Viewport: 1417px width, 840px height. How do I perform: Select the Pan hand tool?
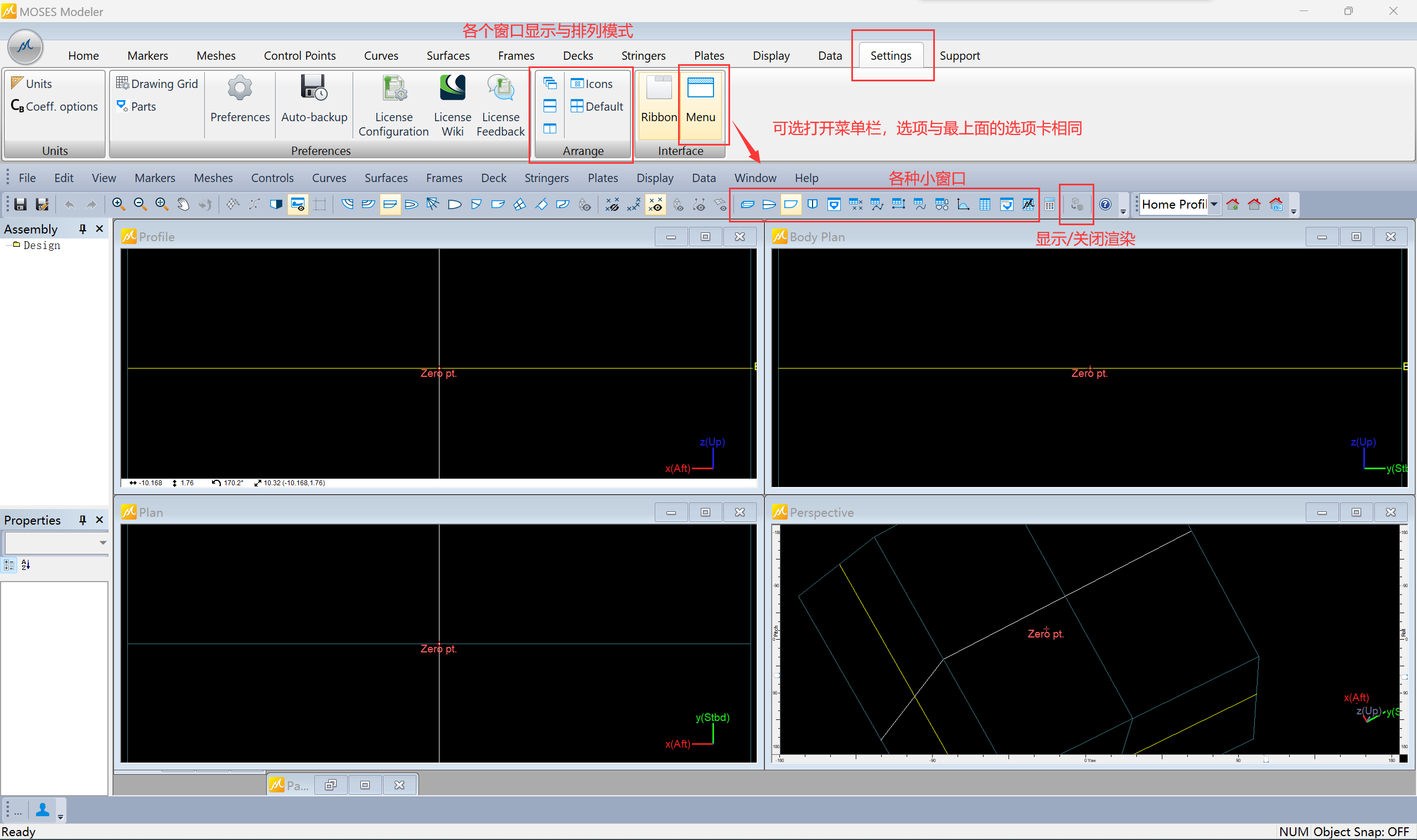pos(183,204)
